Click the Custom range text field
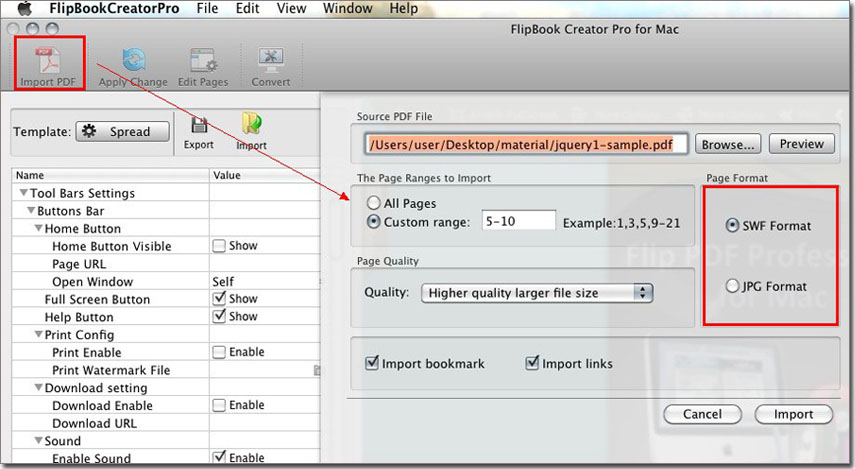This screenshot has width=855, height=469. pos(519,221)
